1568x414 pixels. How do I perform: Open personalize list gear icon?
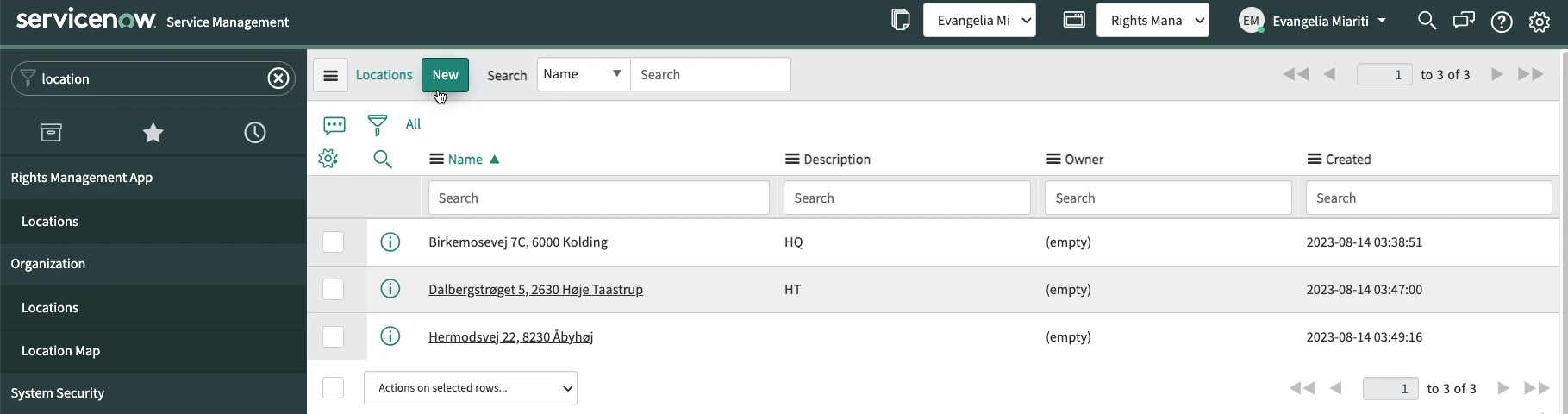[x=328, y=159]
